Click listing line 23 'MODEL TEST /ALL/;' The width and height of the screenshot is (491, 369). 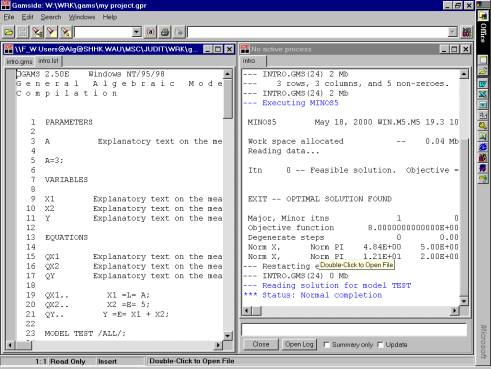pyautogui.click(x=85, y=333)
